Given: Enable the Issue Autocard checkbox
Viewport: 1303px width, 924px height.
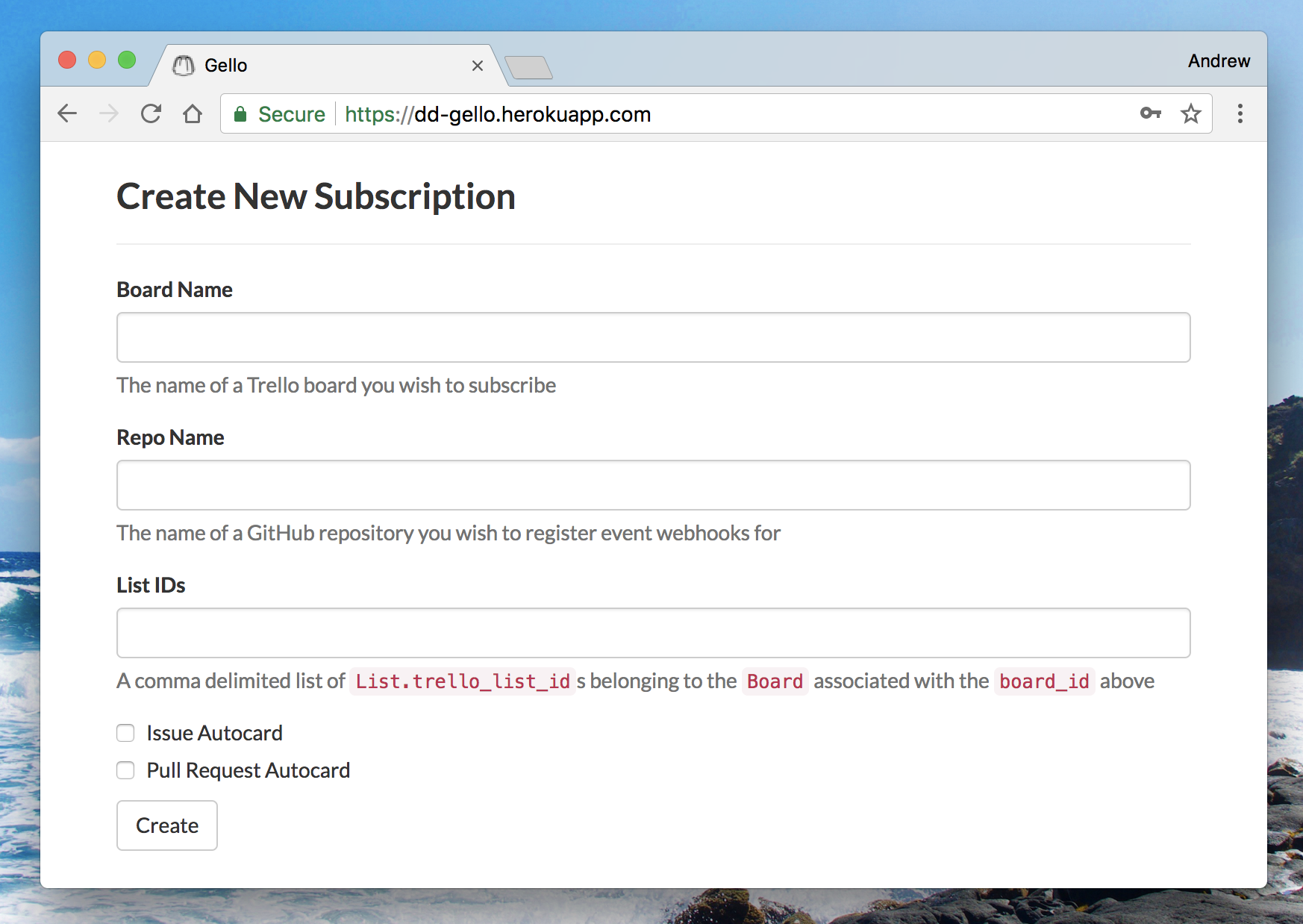Looking at the screenshot, I should [x=125, y=733].
